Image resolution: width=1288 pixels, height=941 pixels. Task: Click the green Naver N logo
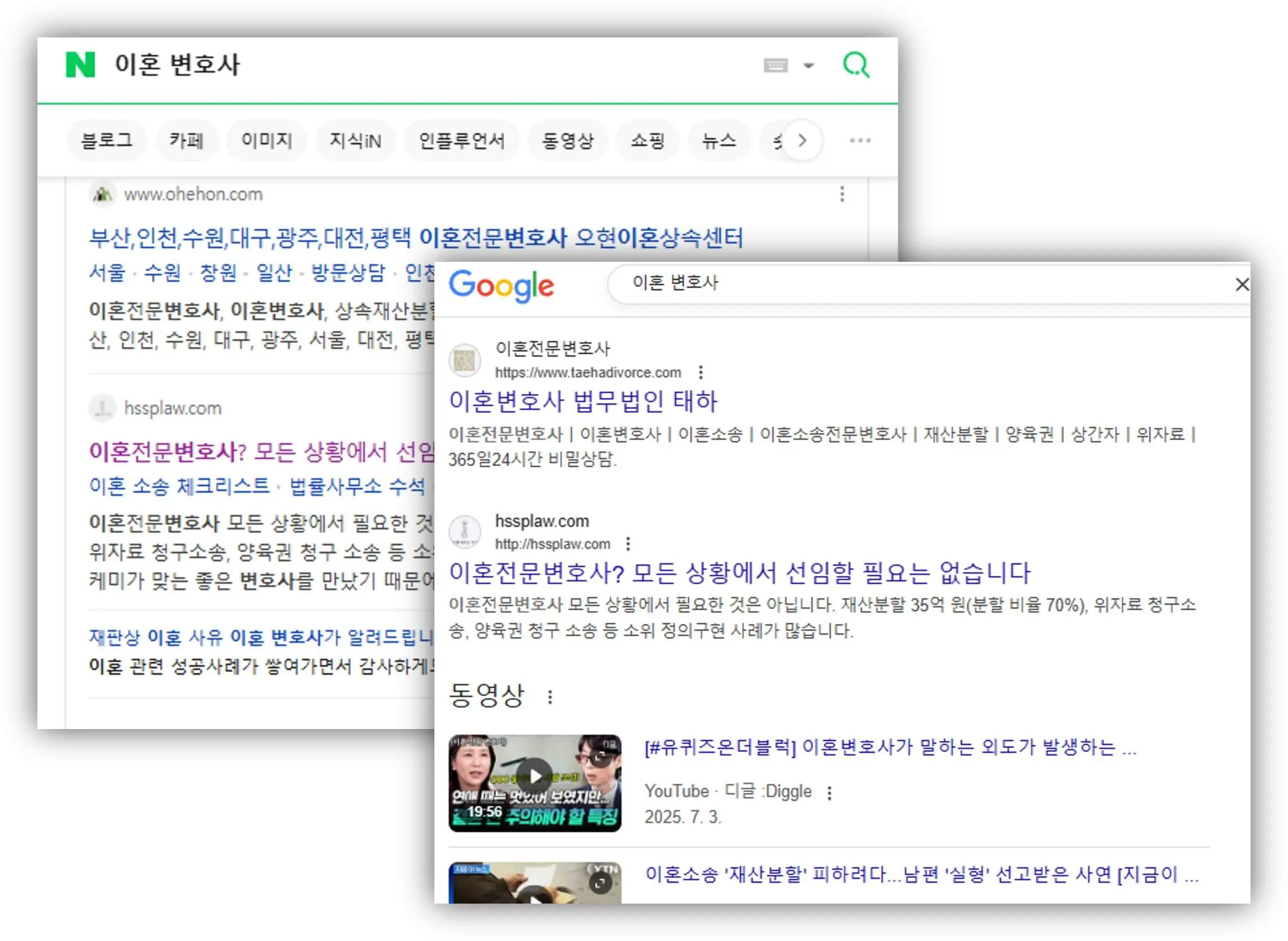click(x=80, y=65)
